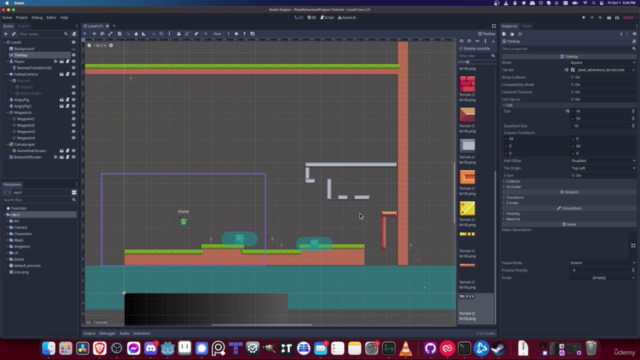Image resolution: width=640 pixels, height=360 pixels.
Task: Hide the TileMap node
Action: 73,55
